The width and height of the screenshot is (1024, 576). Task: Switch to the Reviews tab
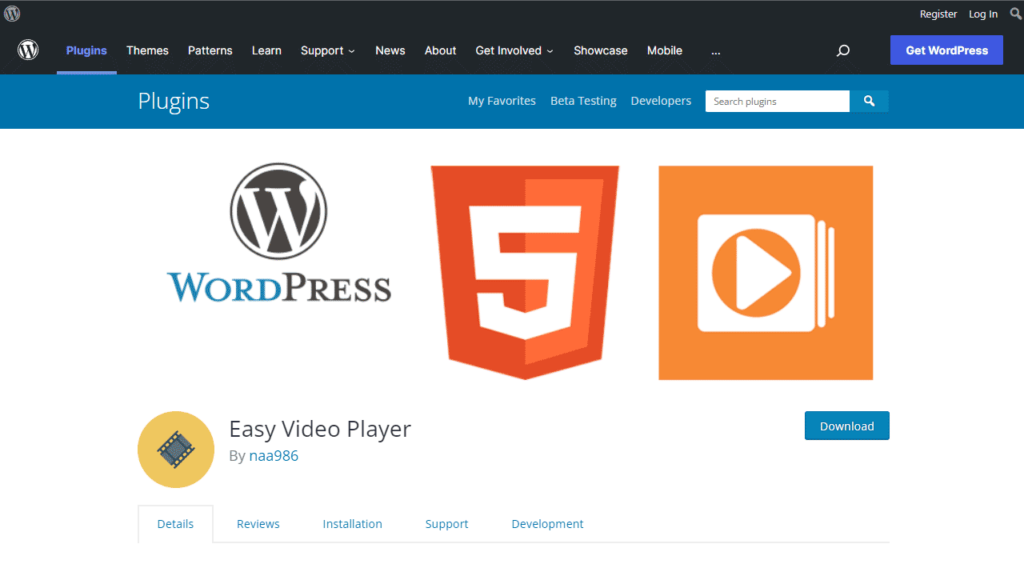pos(258,524)
